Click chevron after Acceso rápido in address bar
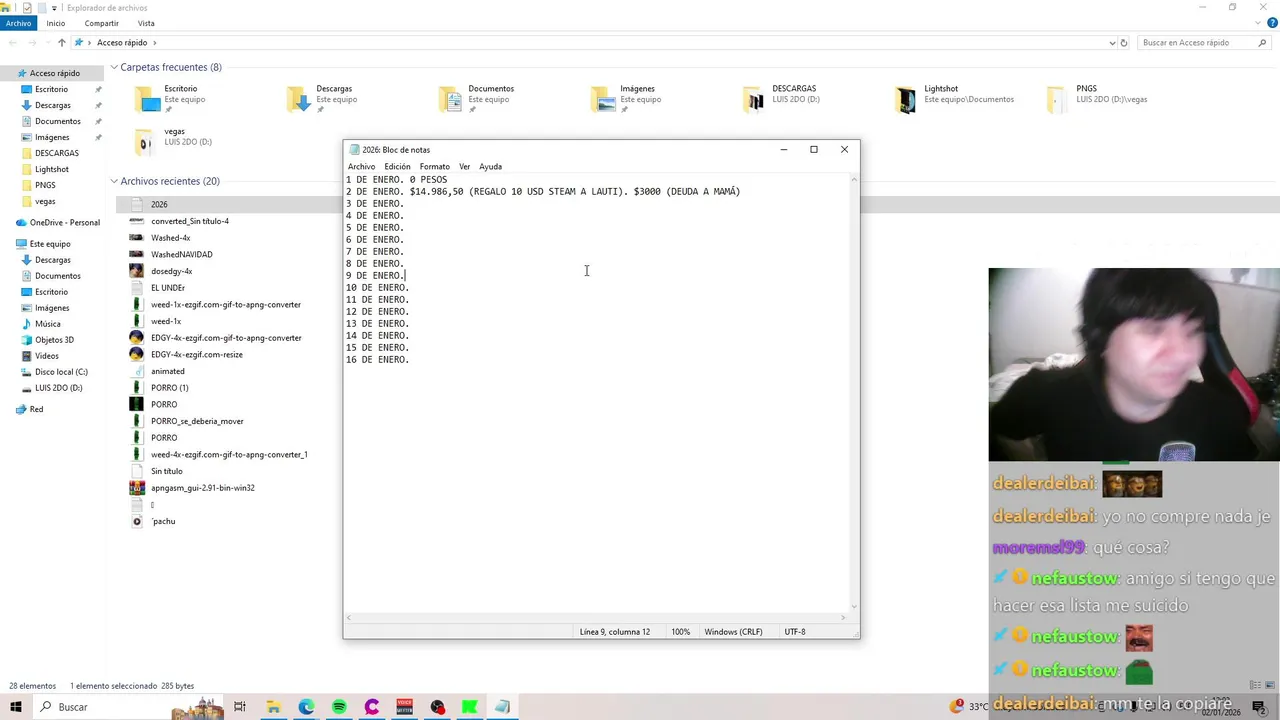This screenshot has height=720, width=1280. [x=155, y=43]
